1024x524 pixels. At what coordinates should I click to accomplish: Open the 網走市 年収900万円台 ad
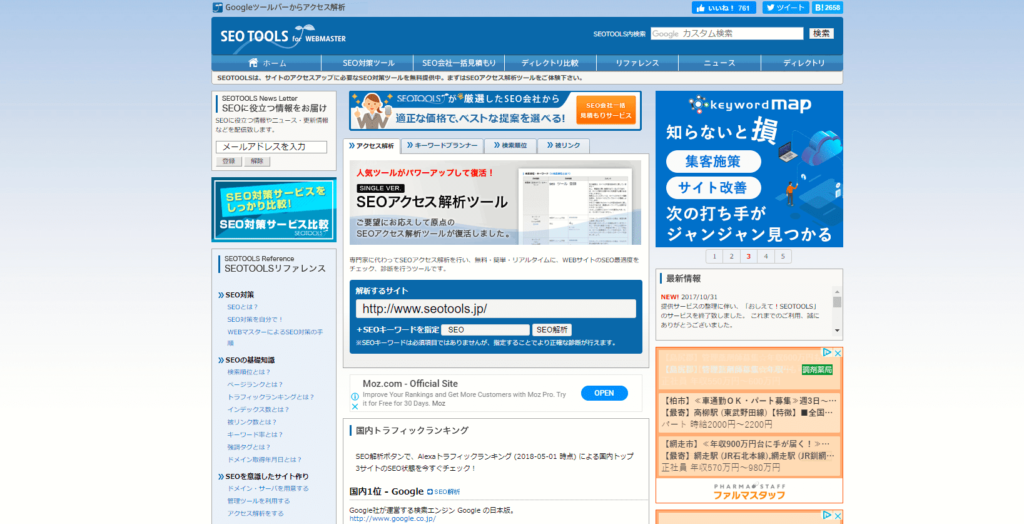click(x=749, y=455)
